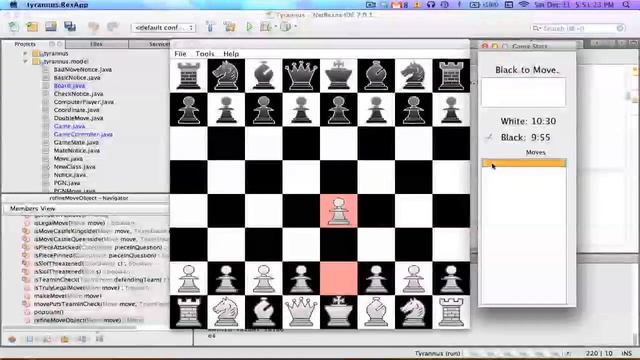Switch to the Files tab
Image resolution: width=640 pixels, height=360 pixels.
[96, 44]
